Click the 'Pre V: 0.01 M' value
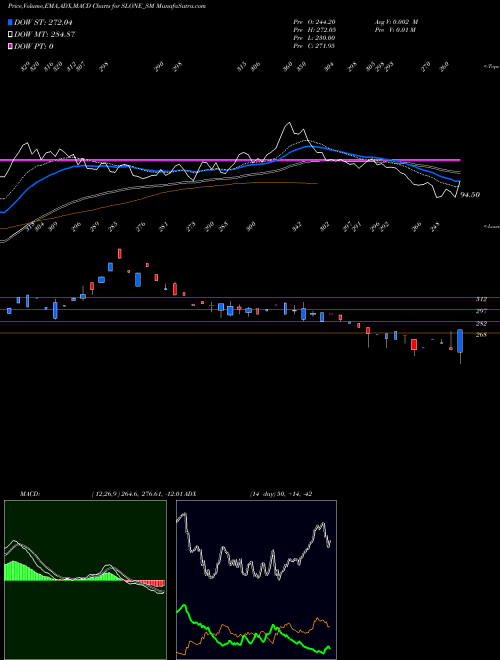Image resolution: width=500 pixels, height=660 pixels. pos(395,30)
